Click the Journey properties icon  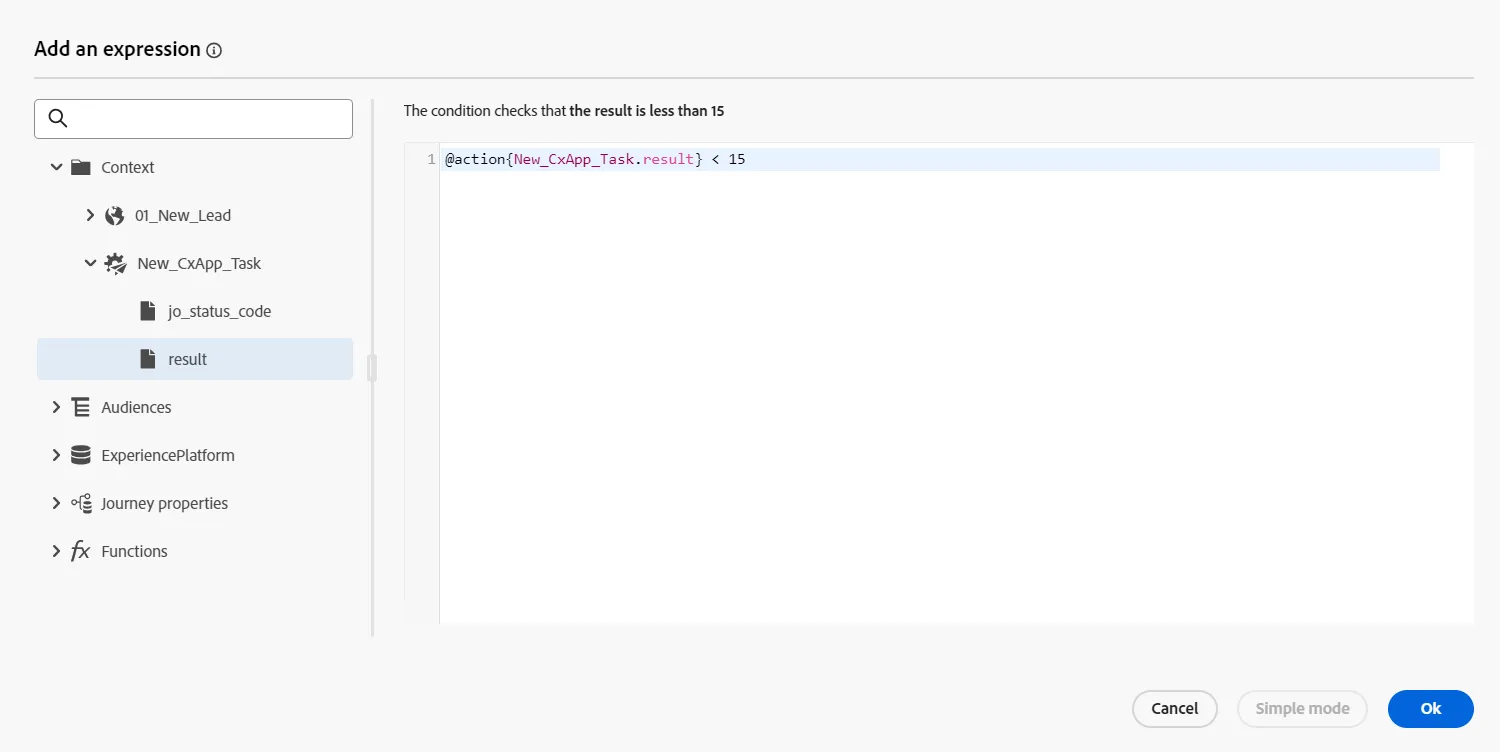81,503
